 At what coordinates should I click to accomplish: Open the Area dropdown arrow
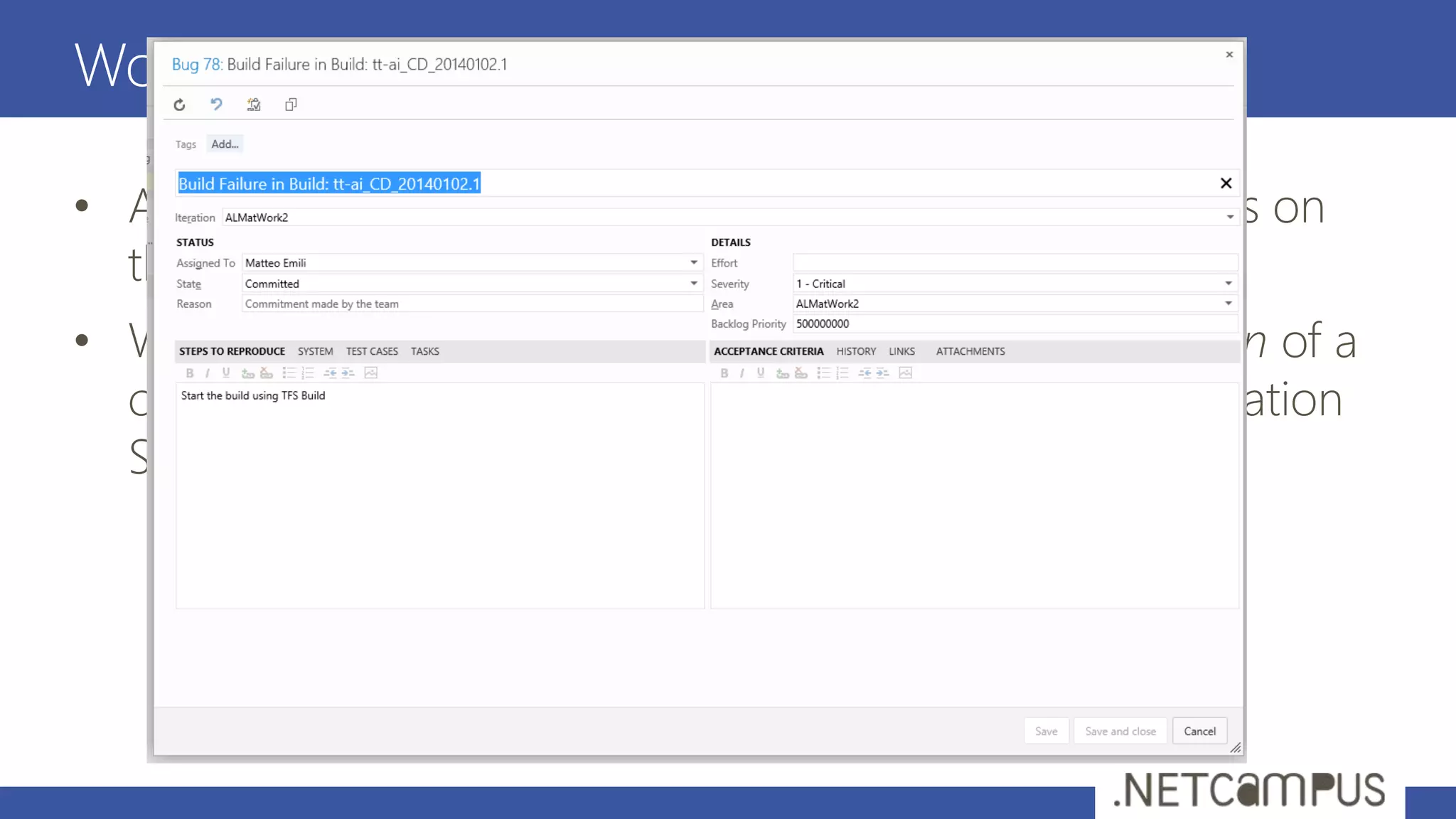pos(1228,303)
